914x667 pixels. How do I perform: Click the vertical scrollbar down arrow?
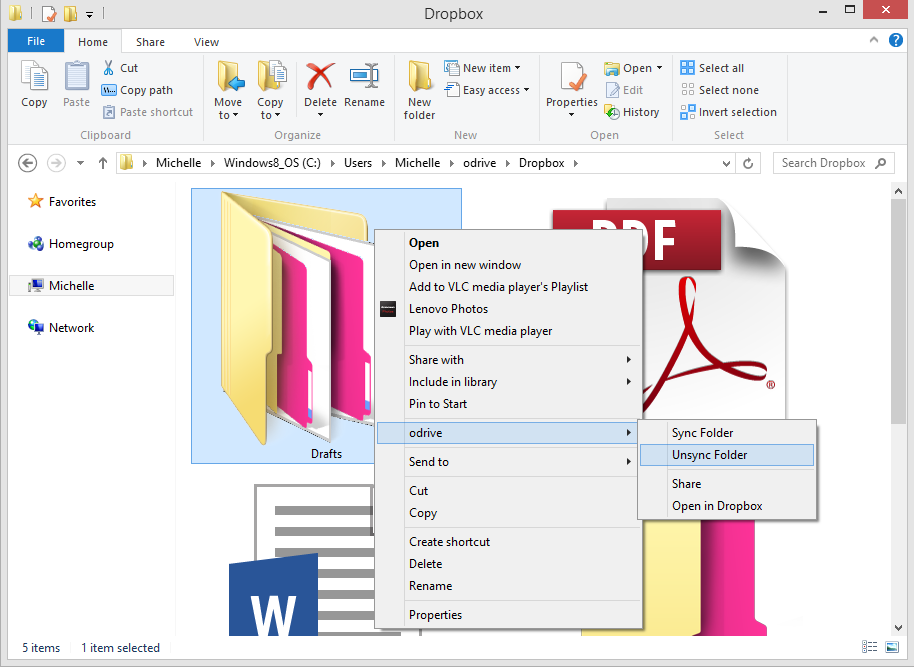click(898, 628)
